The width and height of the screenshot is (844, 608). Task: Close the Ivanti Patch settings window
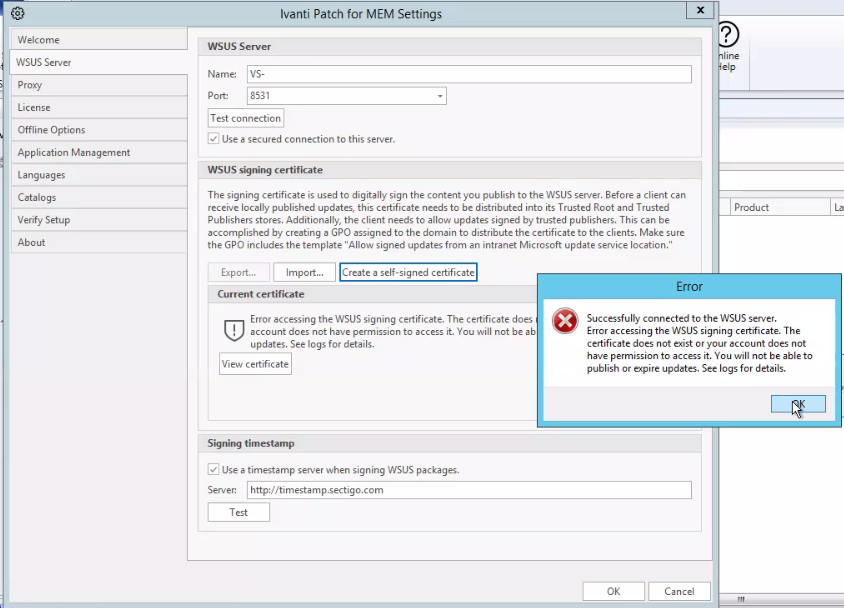[x=699, y=11]
